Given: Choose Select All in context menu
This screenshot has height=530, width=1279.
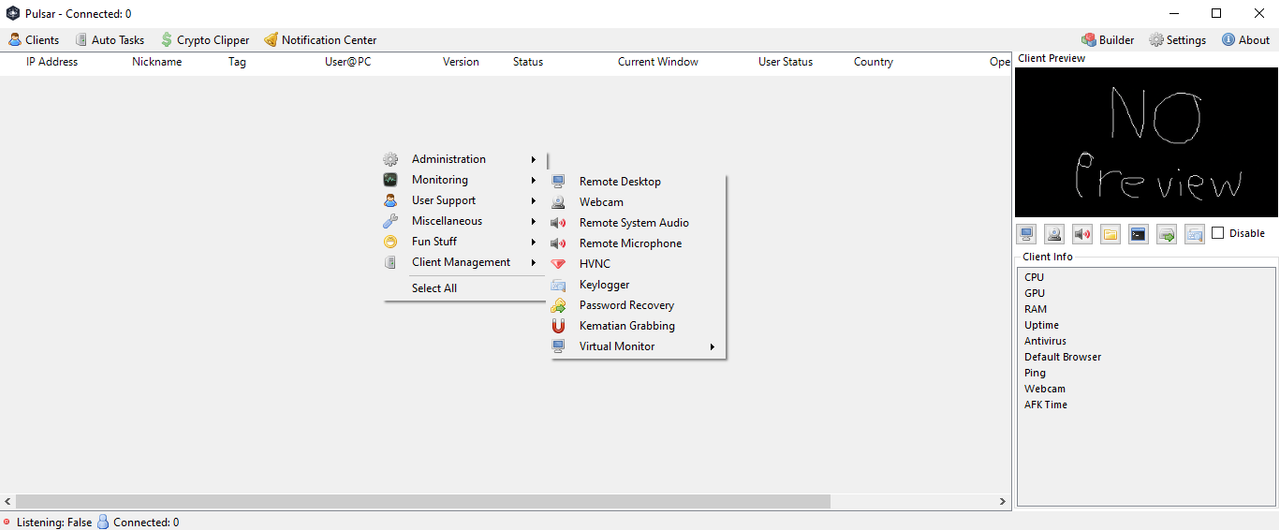Looking at the screenshot, I should point(464,288).
